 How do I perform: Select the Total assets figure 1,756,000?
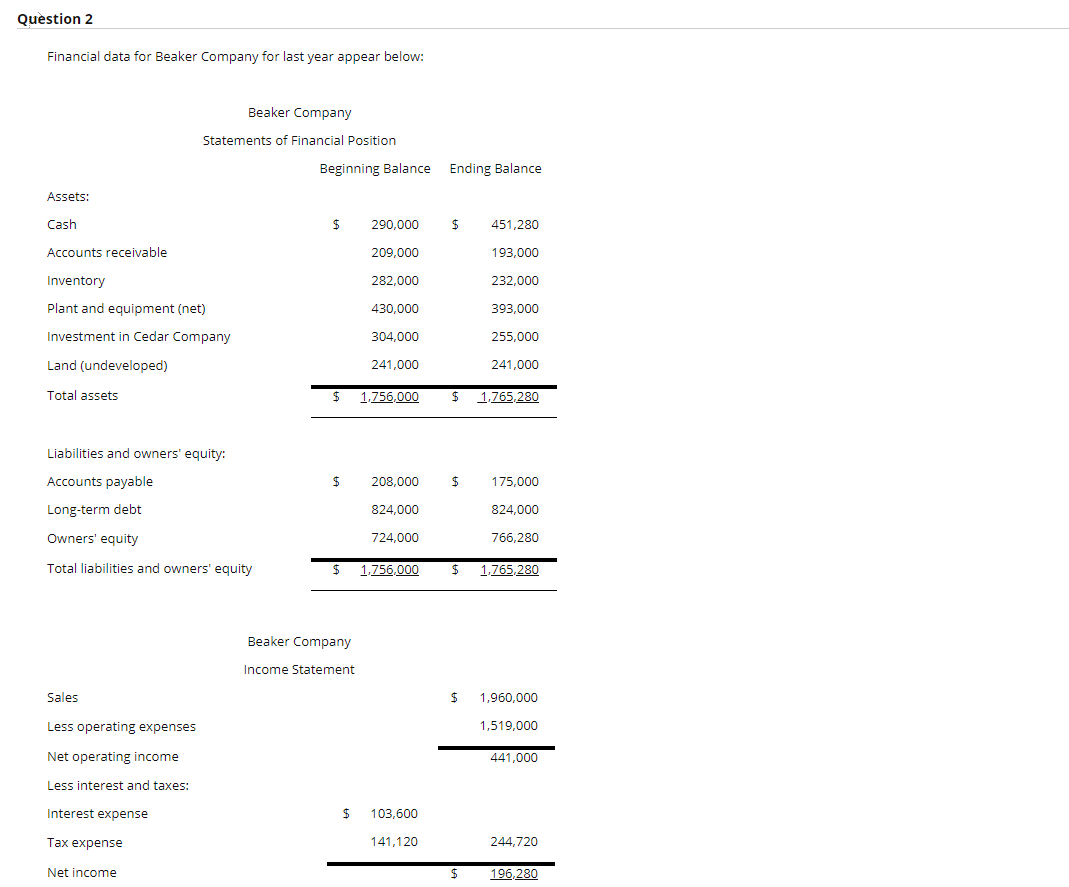(x=389, y=396)
